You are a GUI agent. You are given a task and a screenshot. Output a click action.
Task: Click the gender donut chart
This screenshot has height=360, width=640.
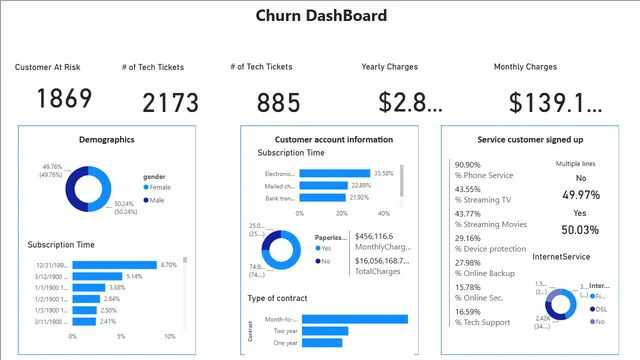88,189
